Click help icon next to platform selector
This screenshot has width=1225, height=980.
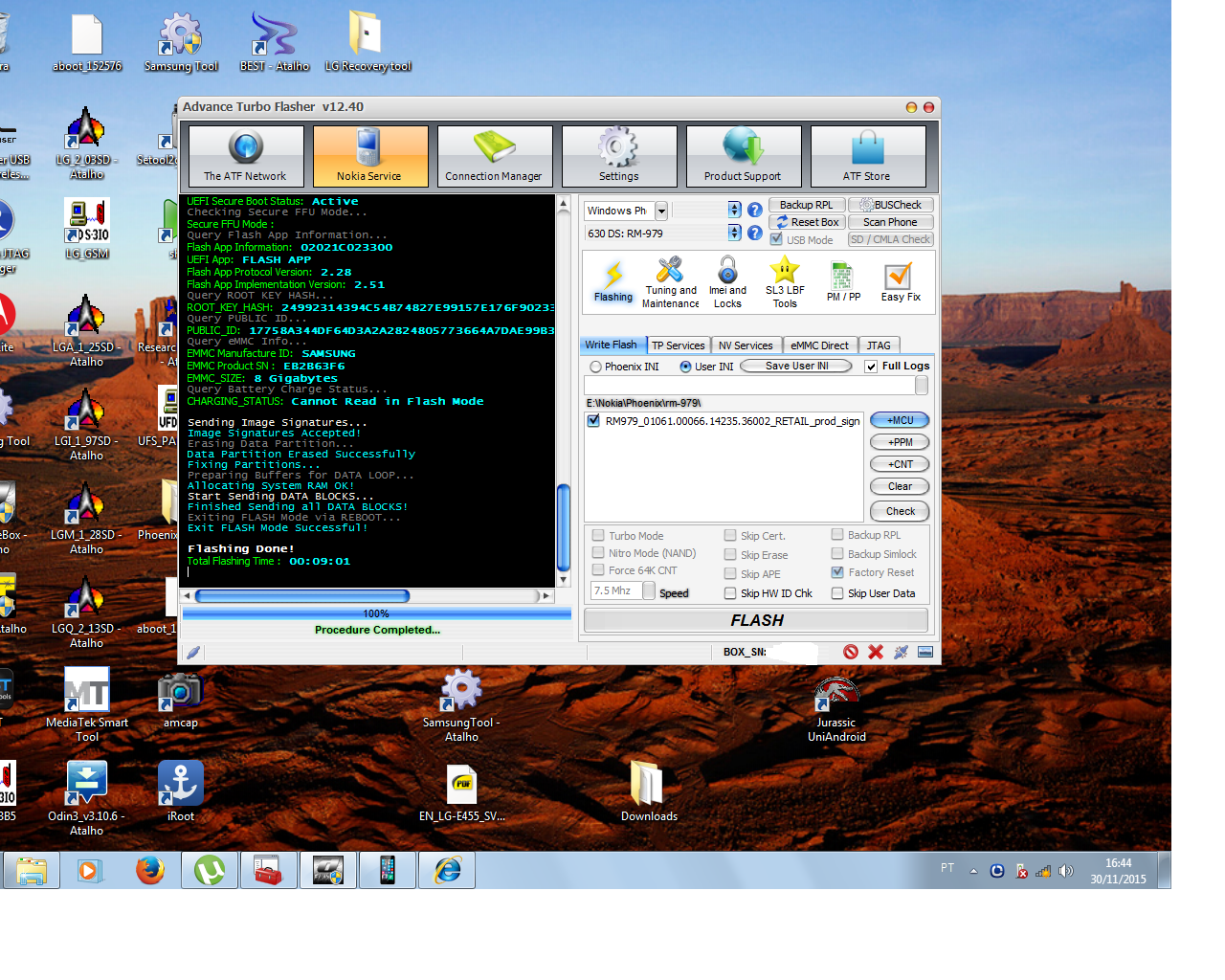click(x=754, y=210)
